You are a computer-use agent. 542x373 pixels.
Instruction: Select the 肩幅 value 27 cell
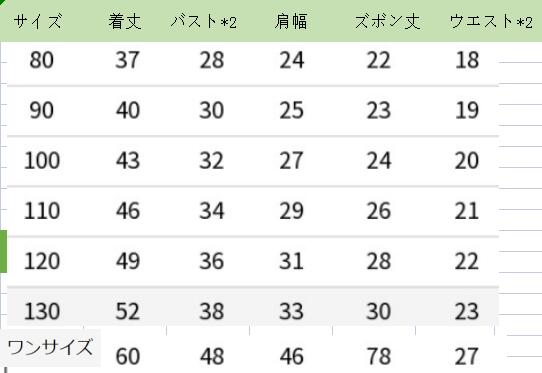291,160
